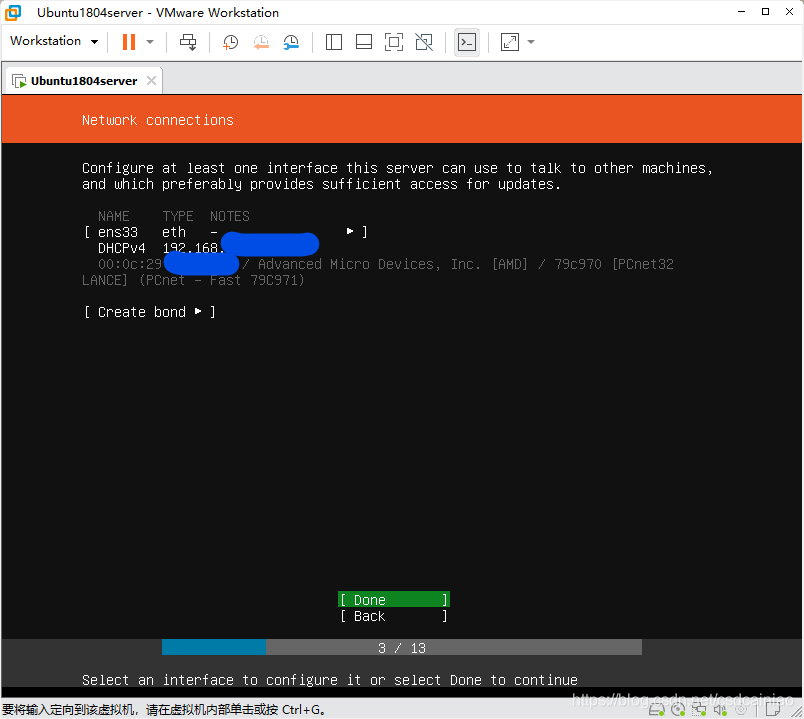The width and height of the screenshot is (804, 719).
Task: Open the message log icon
Action: click(x=772, y=710)
